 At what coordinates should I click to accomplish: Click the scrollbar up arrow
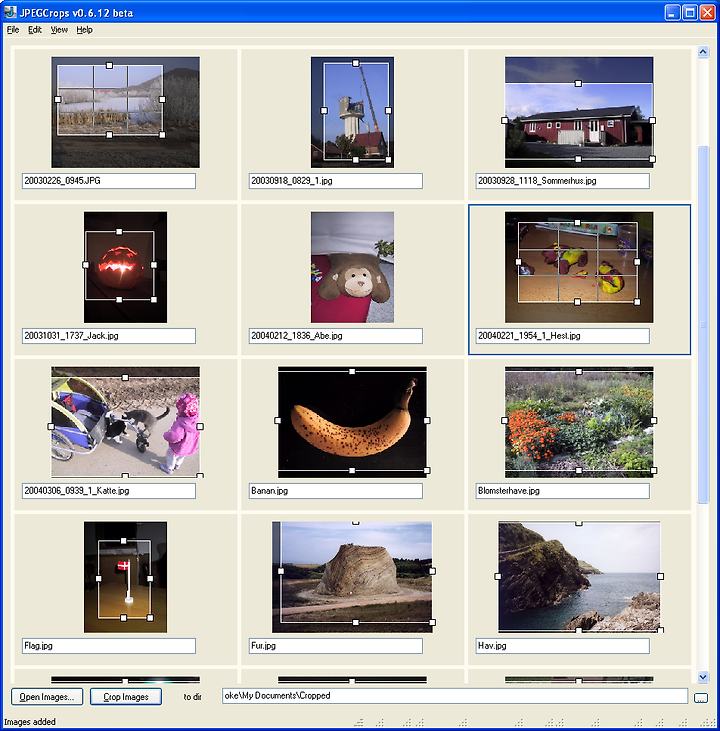(x=703, y=52)
